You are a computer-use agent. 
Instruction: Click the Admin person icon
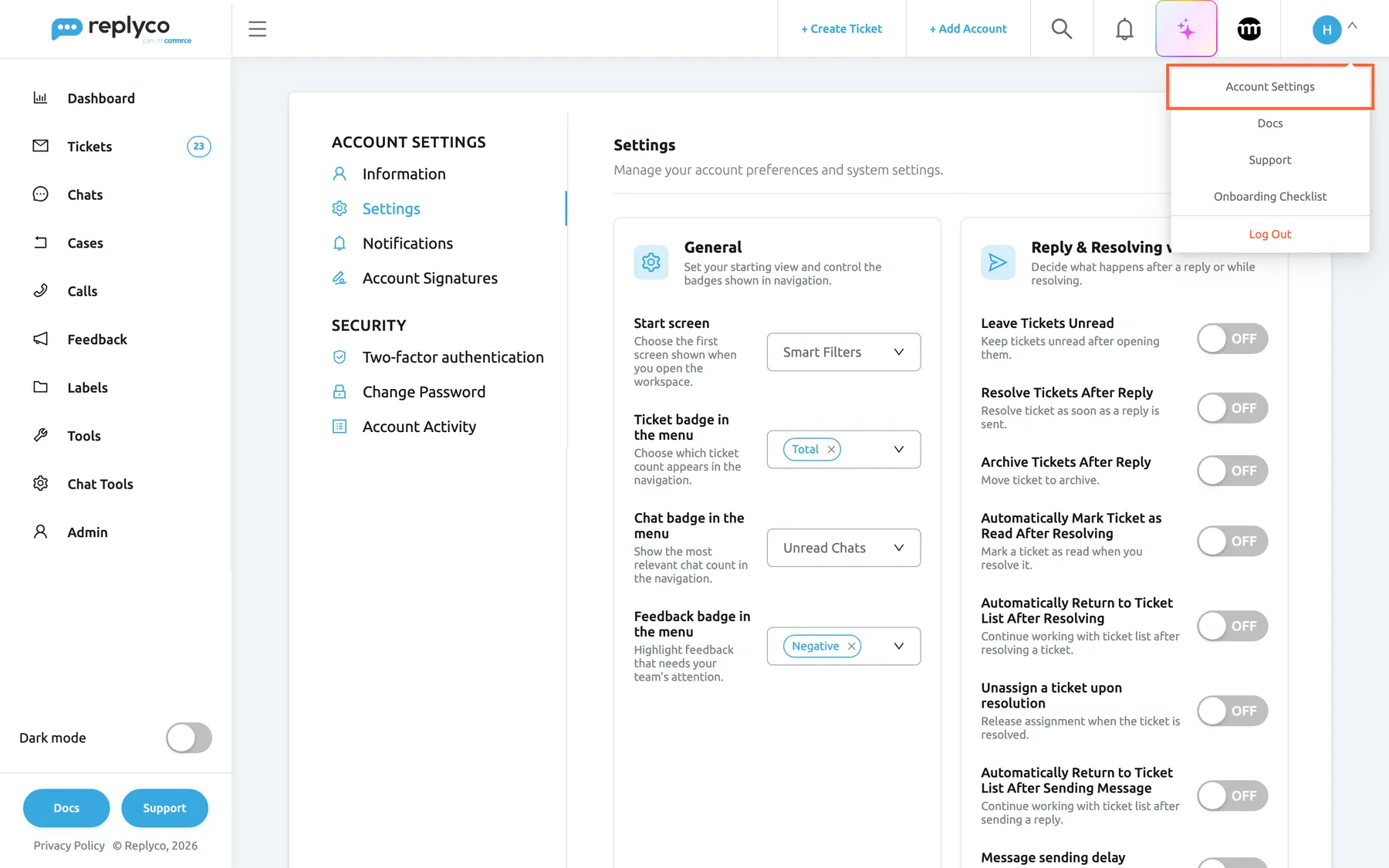coord(40,532)
